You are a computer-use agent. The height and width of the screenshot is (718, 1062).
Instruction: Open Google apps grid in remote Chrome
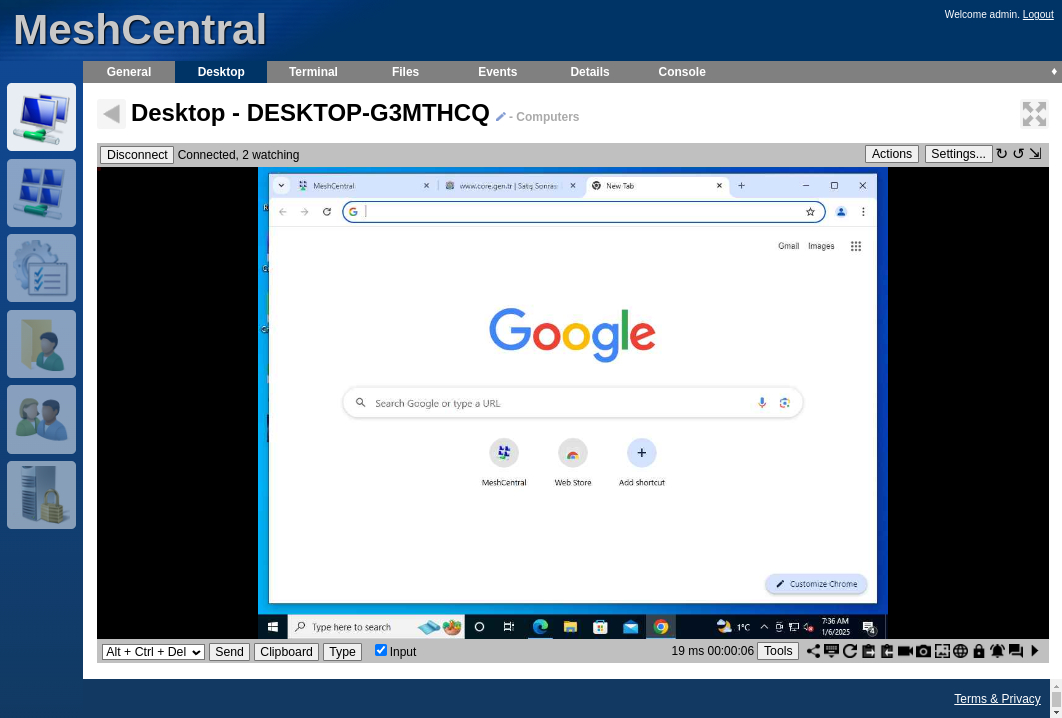click(x=855, y=246)
